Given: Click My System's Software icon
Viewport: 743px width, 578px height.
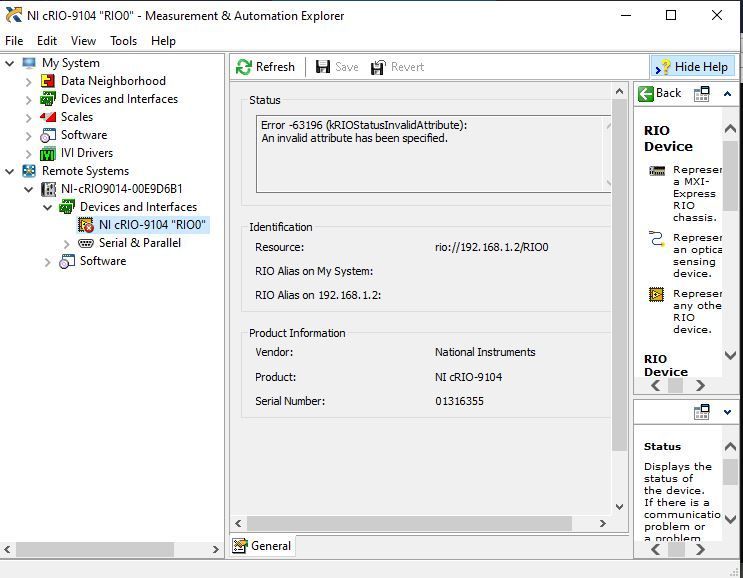Looking at the screenshot, I should coord(48,135).
